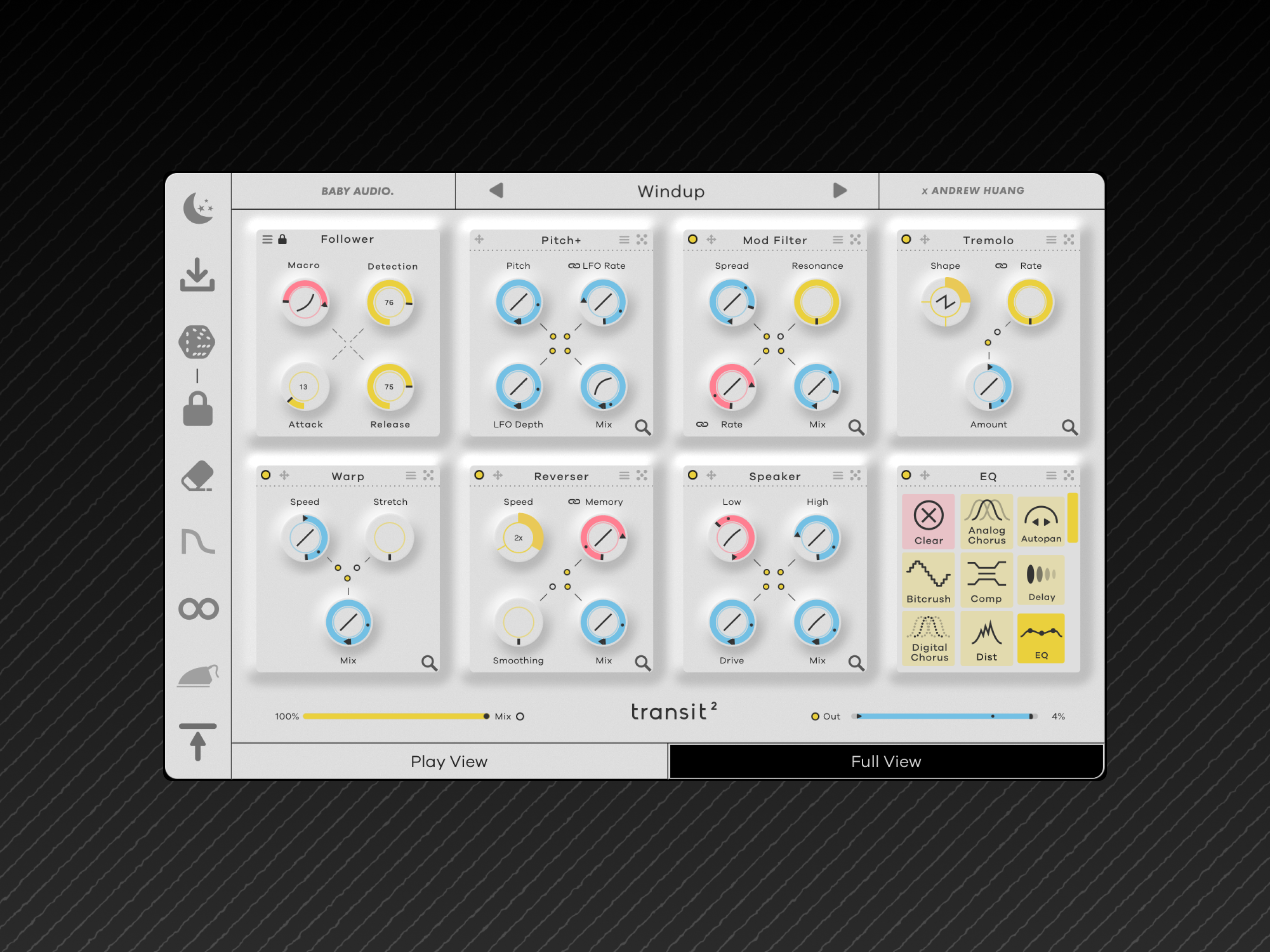Click the yellow Mix slider at 100%
This screenshot has width=1270, height=952.
396,717
